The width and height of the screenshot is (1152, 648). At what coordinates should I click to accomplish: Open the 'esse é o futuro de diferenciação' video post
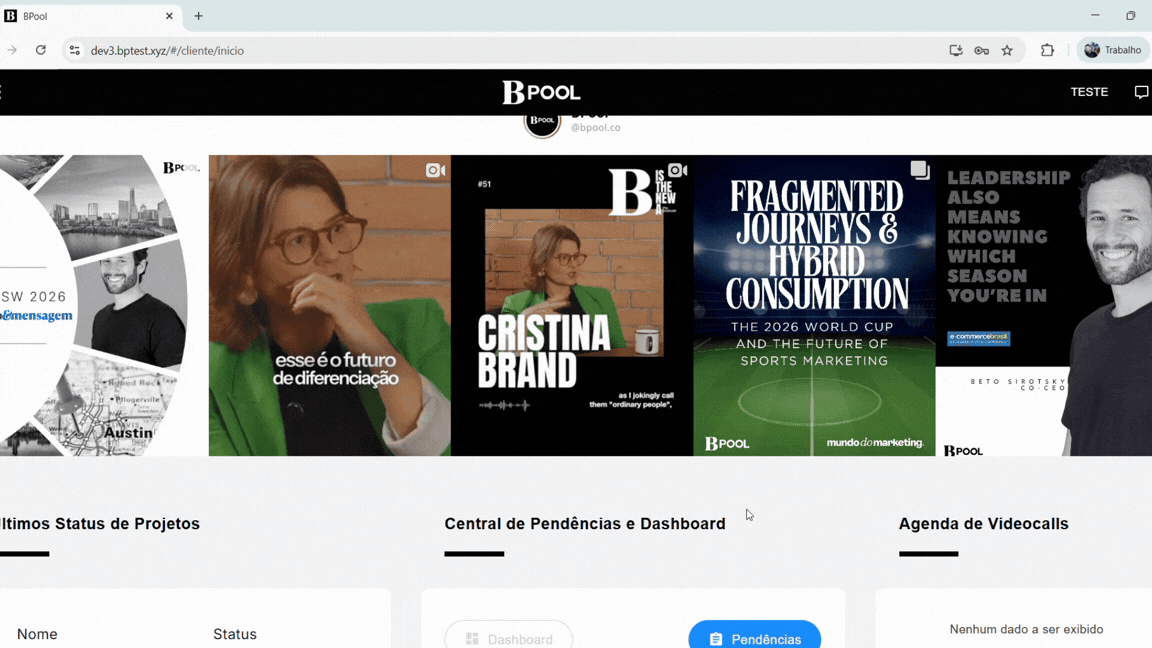pos(330,305)
